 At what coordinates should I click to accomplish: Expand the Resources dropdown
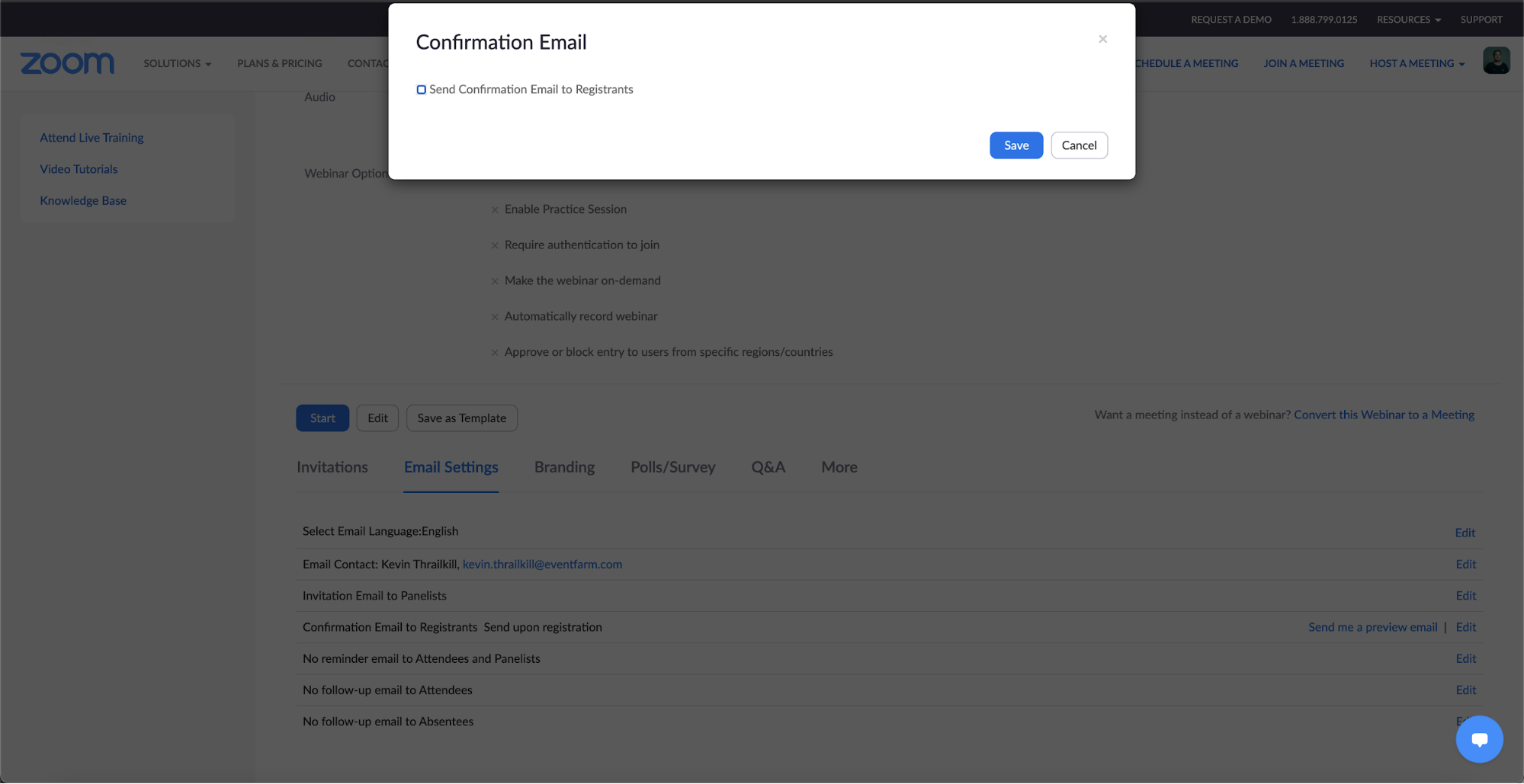pos(1408,20)
